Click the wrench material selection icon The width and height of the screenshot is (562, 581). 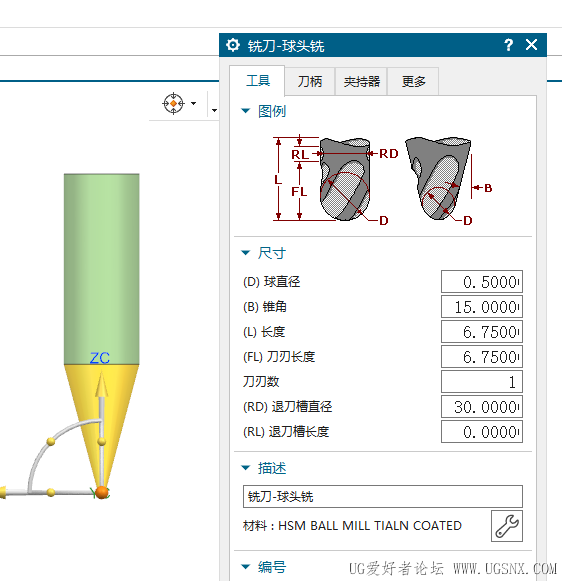(506, 526)
